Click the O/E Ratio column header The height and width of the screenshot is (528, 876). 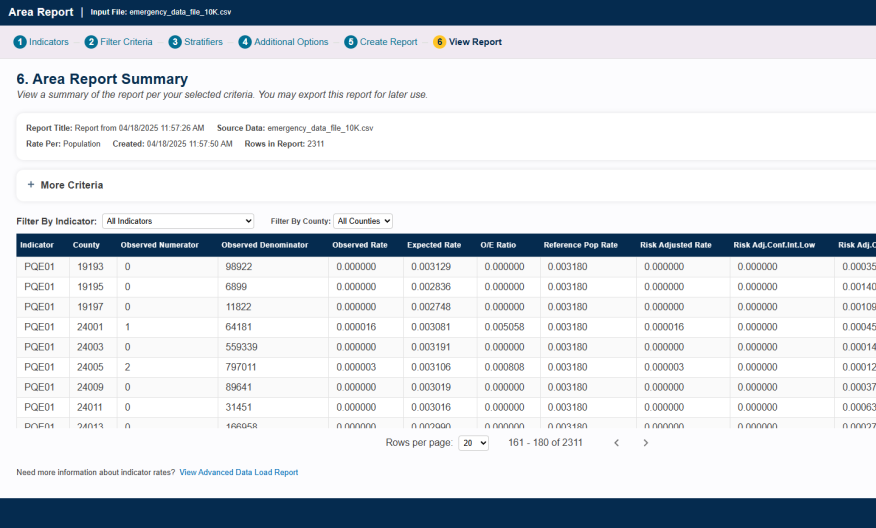(x=498, y=245)
